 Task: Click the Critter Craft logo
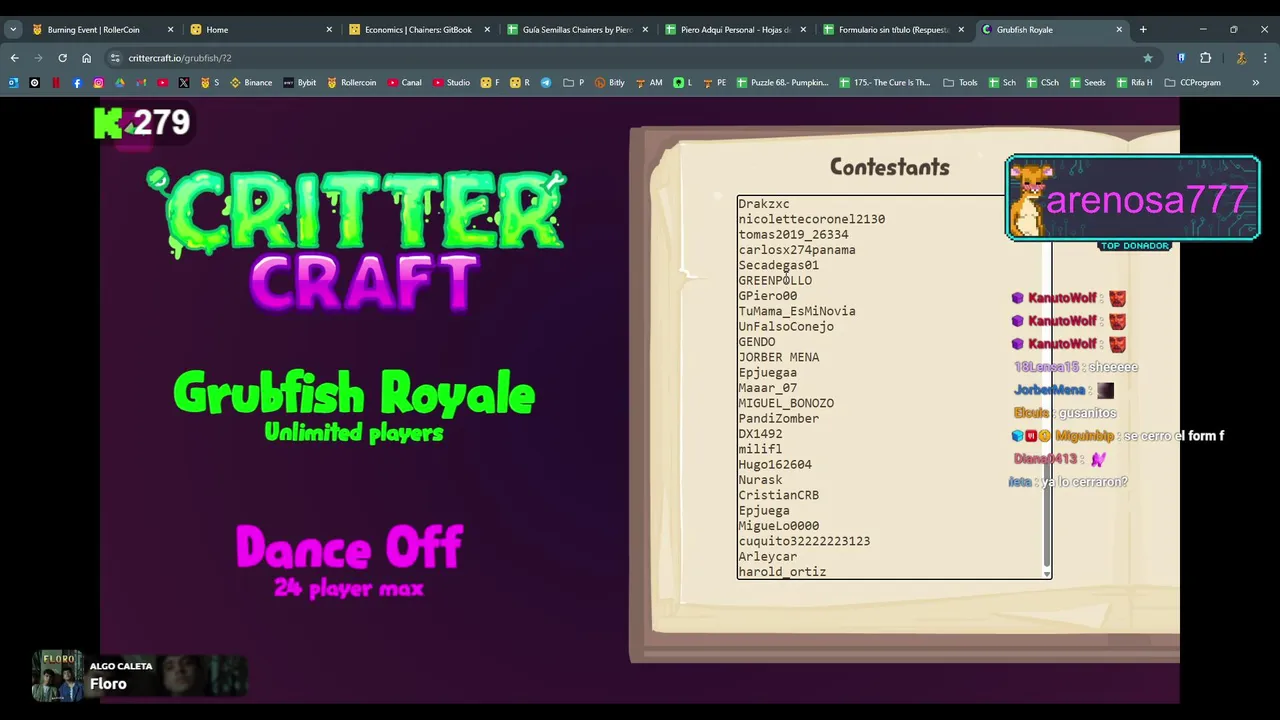(357, 238)
